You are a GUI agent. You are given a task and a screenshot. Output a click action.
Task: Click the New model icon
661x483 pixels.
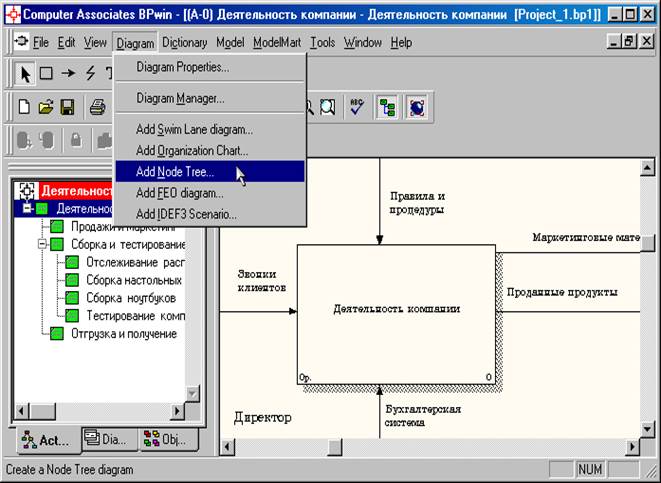click(24, 107)
